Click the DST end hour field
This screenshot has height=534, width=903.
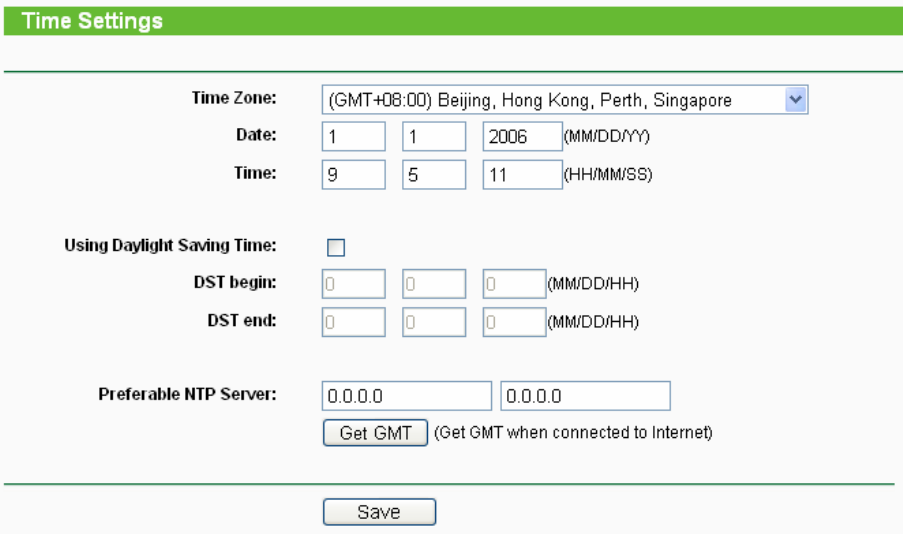coord(514,322)
